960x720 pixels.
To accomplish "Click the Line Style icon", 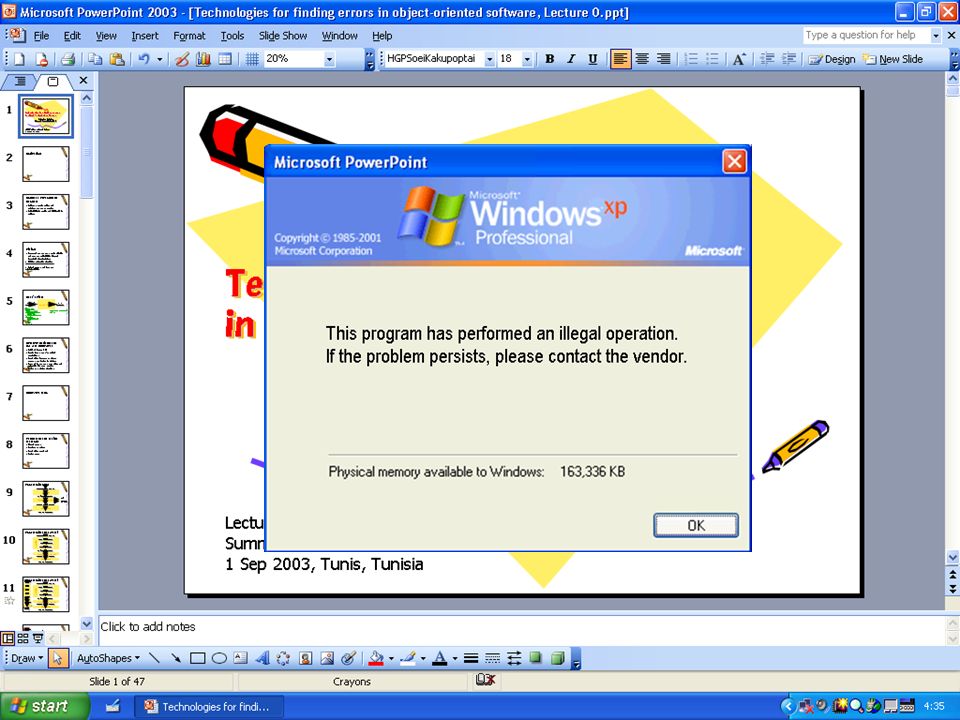I will (x=471, y=658).
